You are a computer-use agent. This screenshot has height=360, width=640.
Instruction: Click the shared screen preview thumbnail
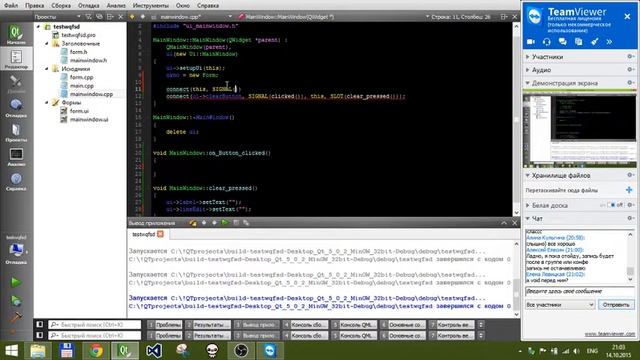coord(580,131)
